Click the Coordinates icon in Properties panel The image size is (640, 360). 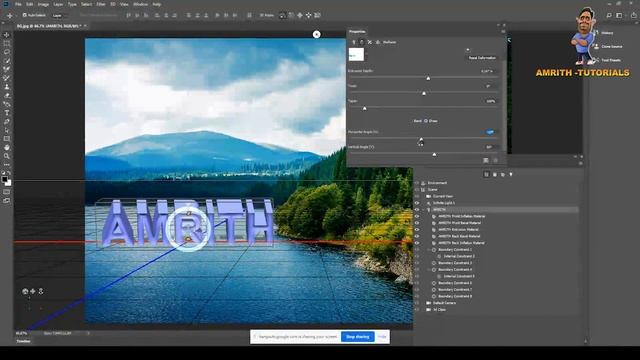pos(378,42)
